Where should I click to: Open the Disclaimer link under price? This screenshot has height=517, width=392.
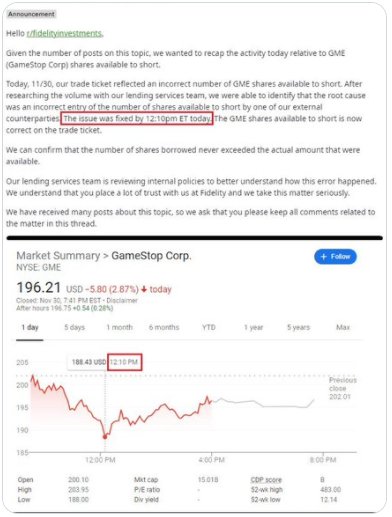click(122, 300)
